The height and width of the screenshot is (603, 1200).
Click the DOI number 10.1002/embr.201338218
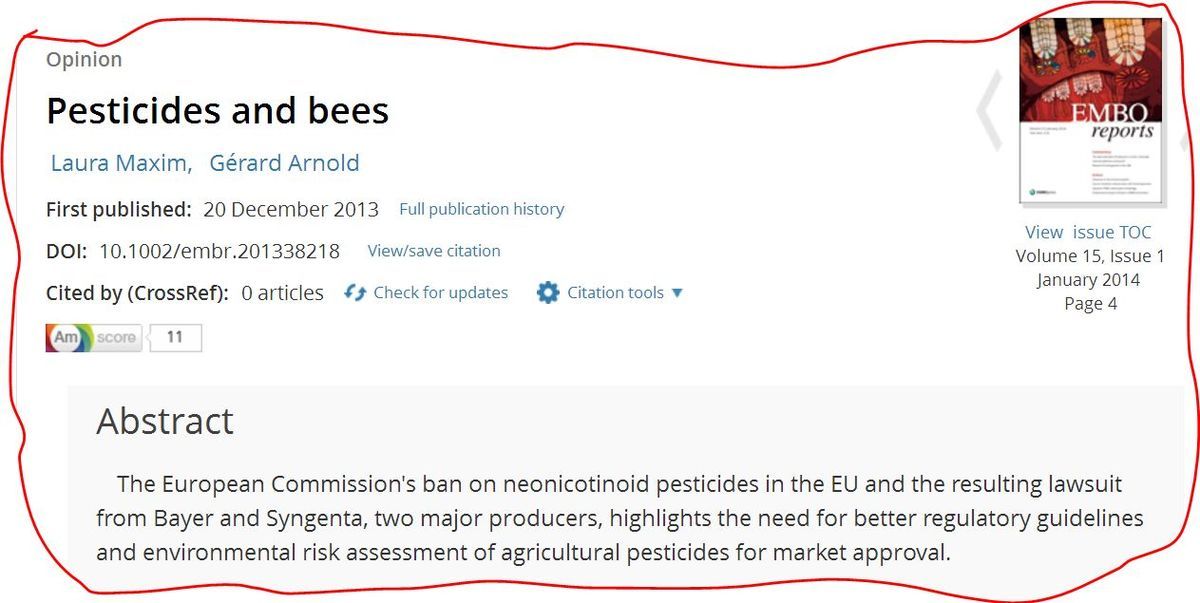[x=219, y=251]
